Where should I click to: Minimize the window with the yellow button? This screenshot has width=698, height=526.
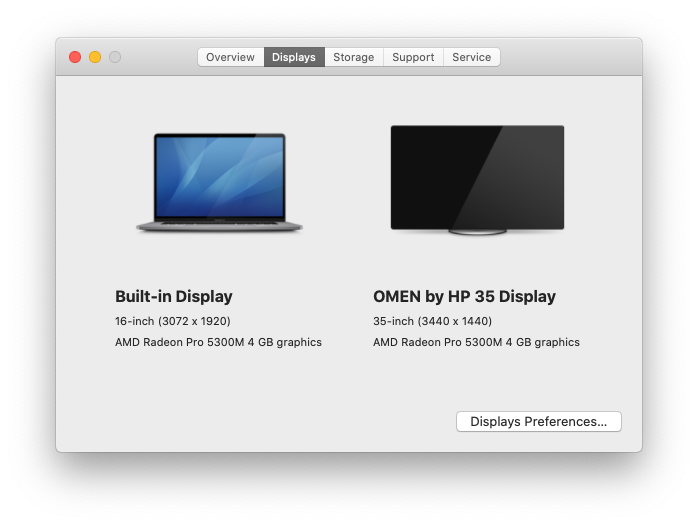(x=95, y=57)
